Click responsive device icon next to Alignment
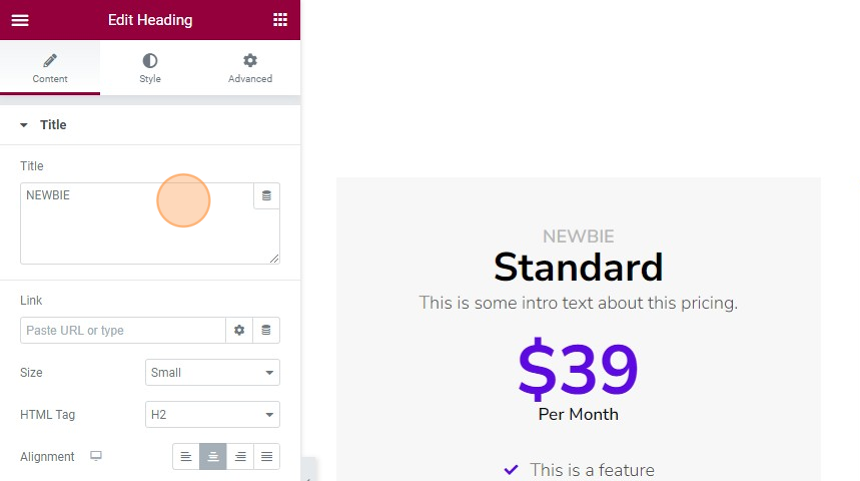 [96, 456]
